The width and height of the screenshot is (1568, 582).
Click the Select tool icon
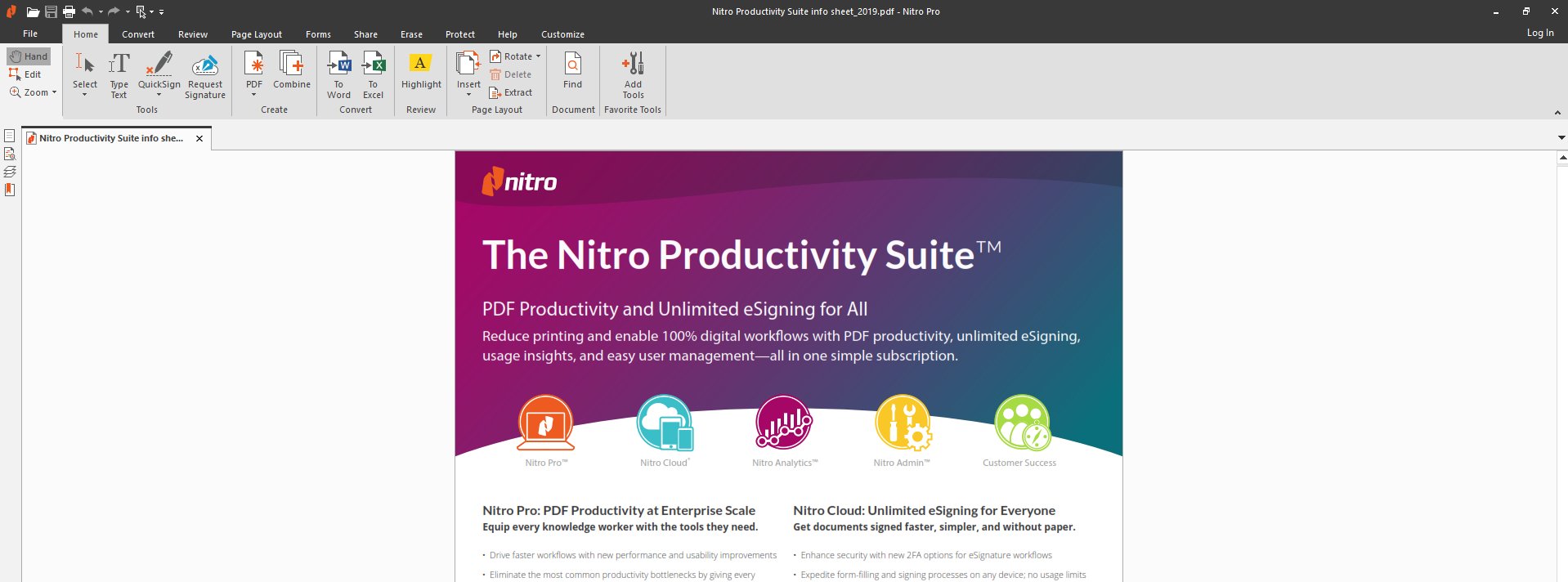(x=85, y=64)
